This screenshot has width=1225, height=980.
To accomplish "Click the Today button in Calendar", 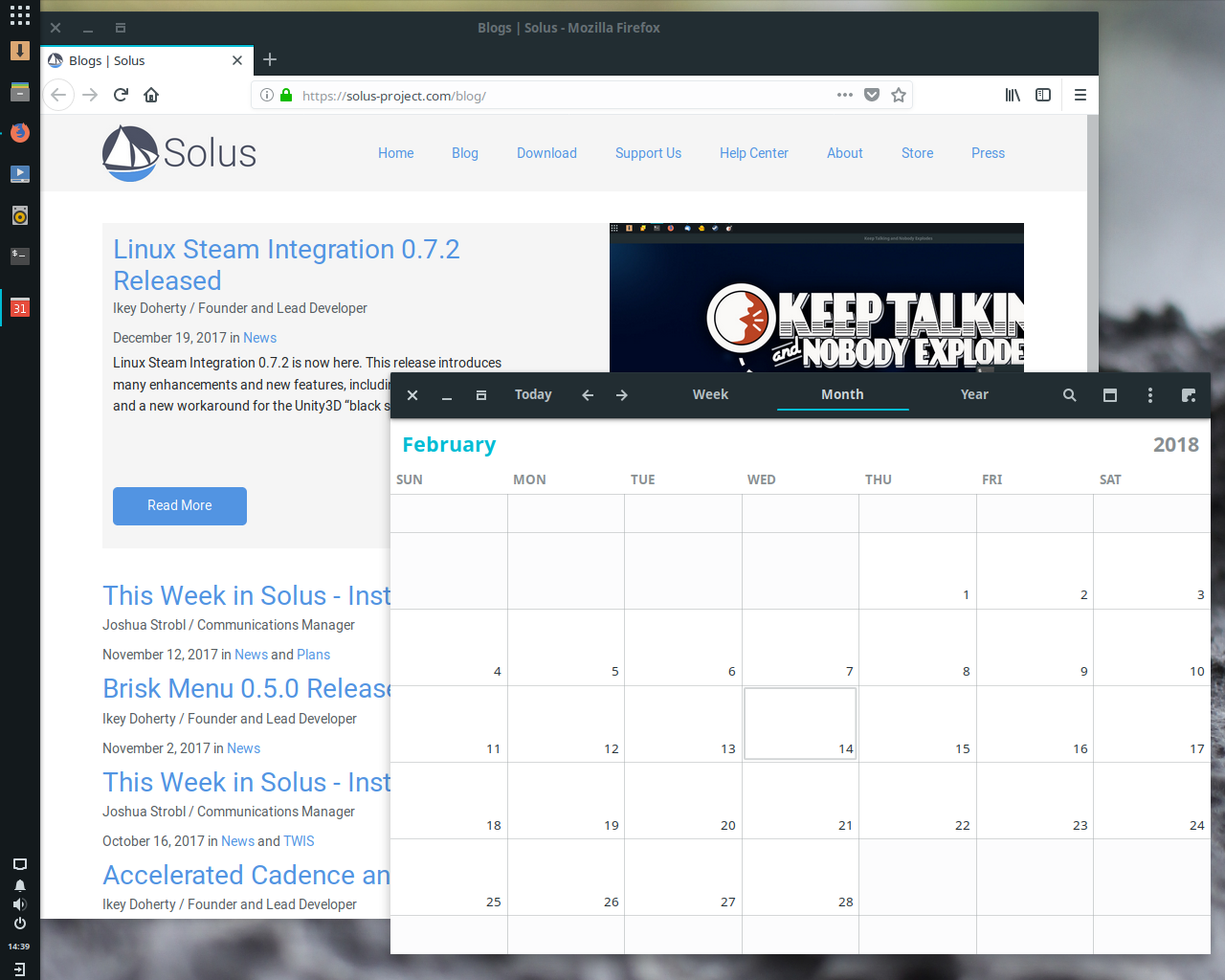I will 533,394.
